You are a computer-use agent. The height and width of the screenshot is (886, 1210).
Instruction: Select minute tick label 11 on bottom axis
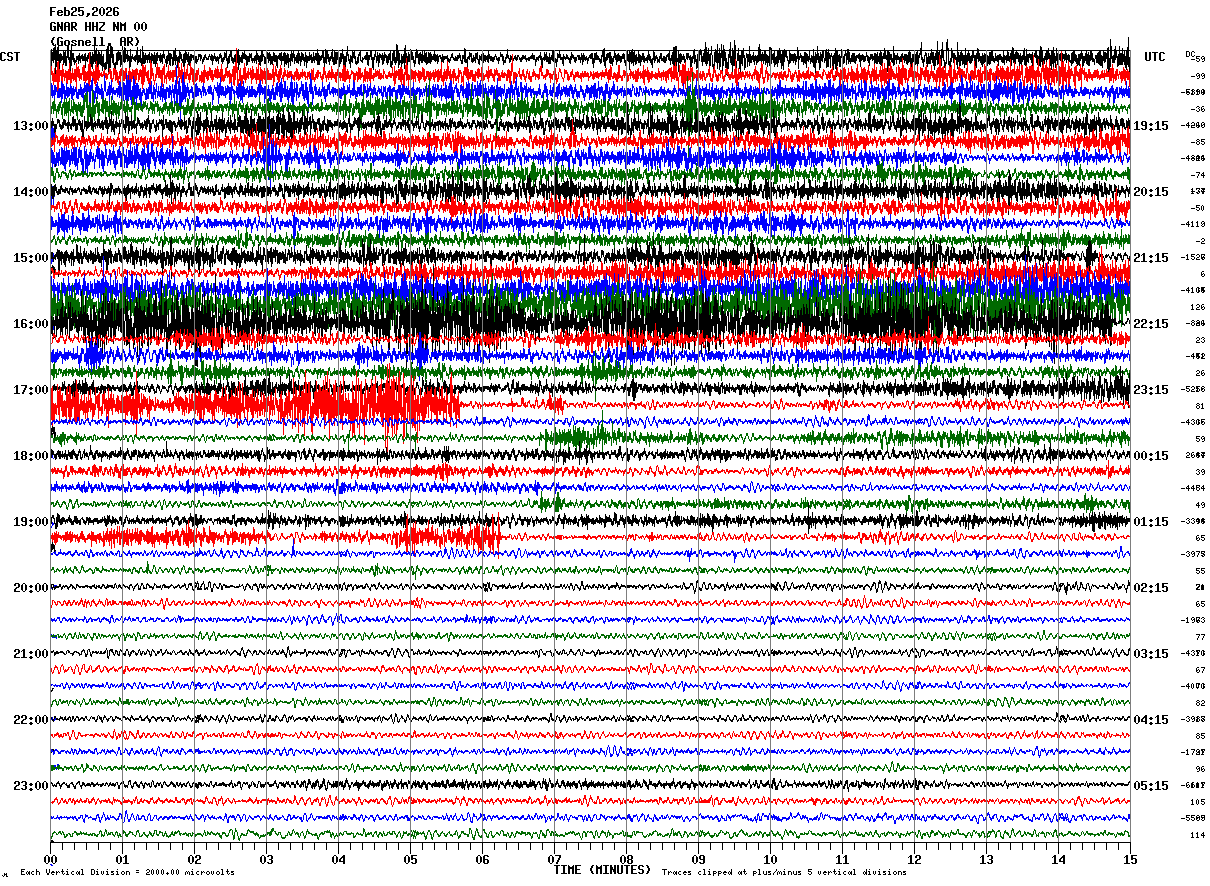pos(842,860)
